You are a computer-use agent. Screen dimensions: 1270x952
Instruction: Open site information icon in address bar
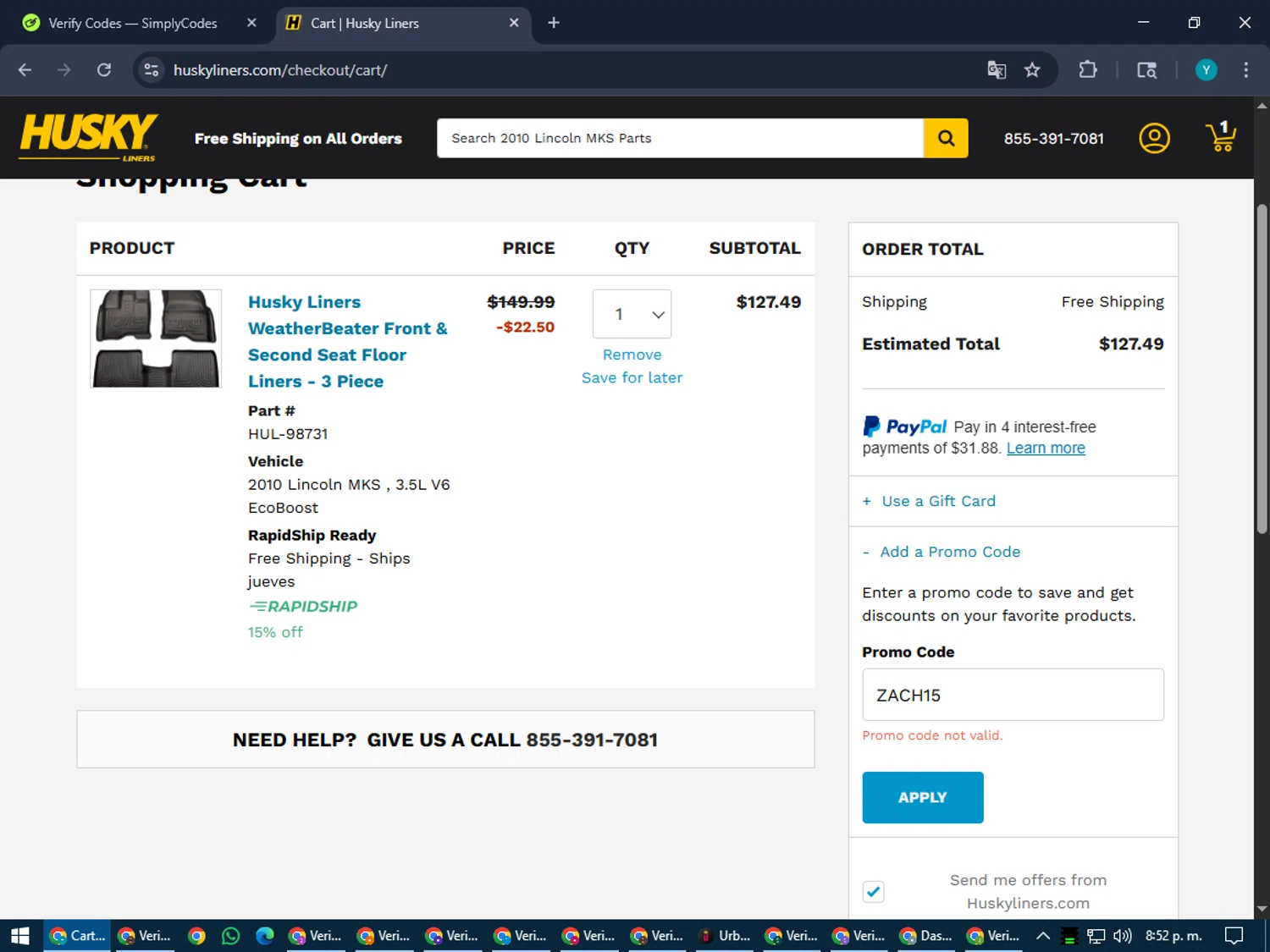coord(152,70)
